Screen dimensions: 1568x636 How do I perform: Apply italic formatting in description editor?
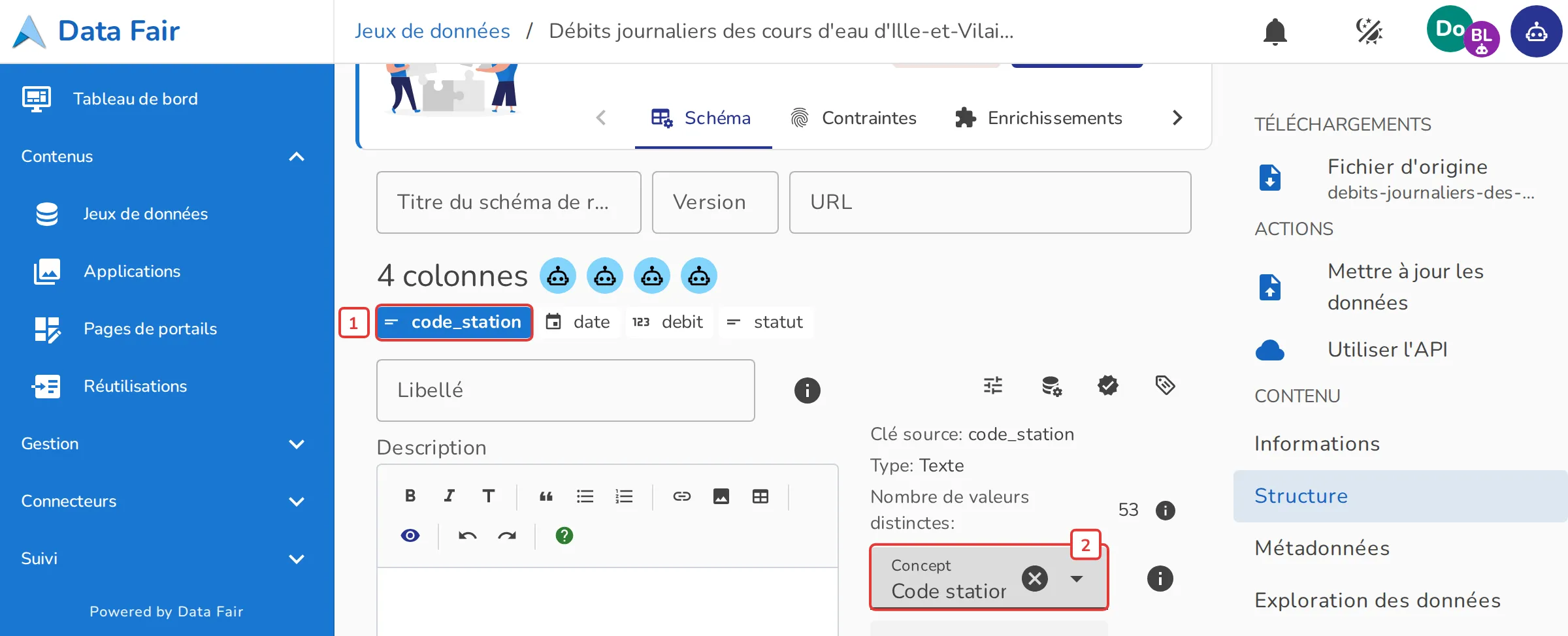[x=449, y=496]
